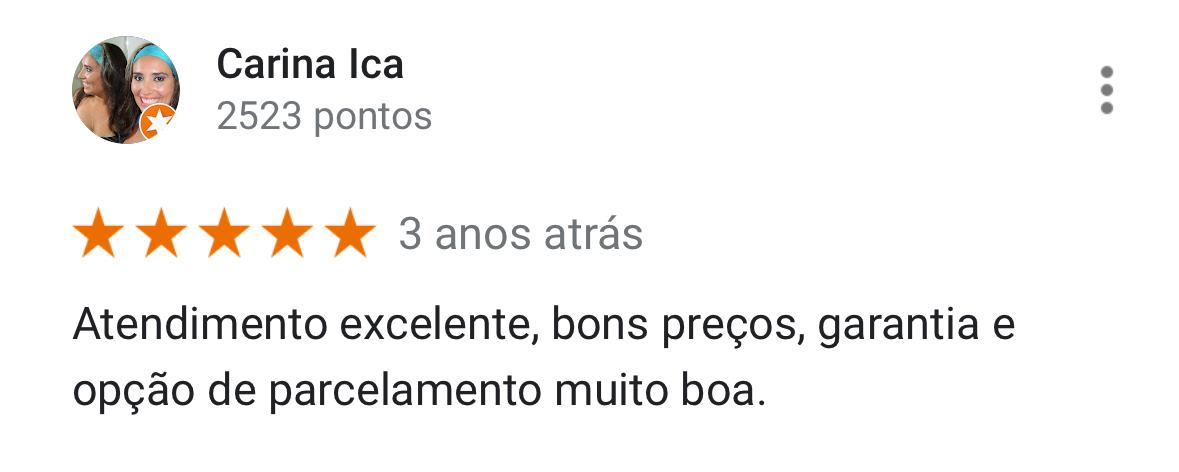Click 'muito boa.' at review end

[x=659, y=392]
